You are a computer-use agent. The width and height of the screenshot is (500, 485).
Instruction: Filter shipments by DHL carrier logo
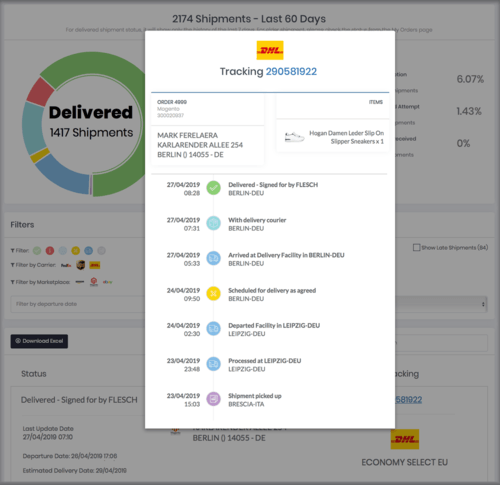(x=95, y=265)
